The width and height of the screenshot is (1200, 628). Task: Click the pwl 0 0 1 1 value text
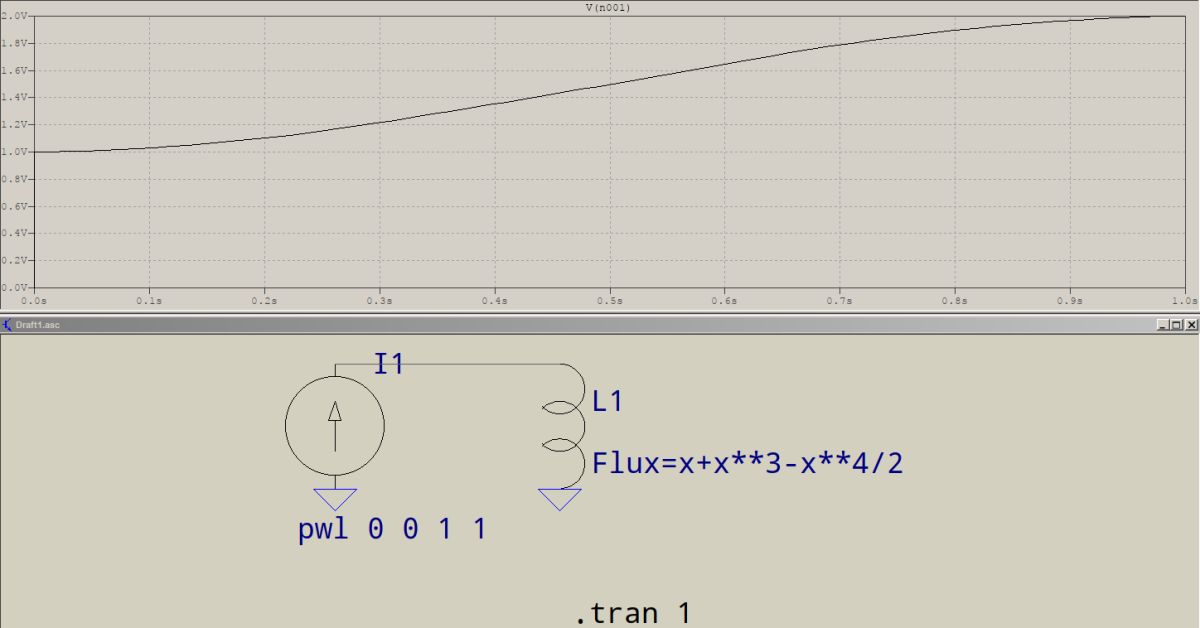[392, 529]
